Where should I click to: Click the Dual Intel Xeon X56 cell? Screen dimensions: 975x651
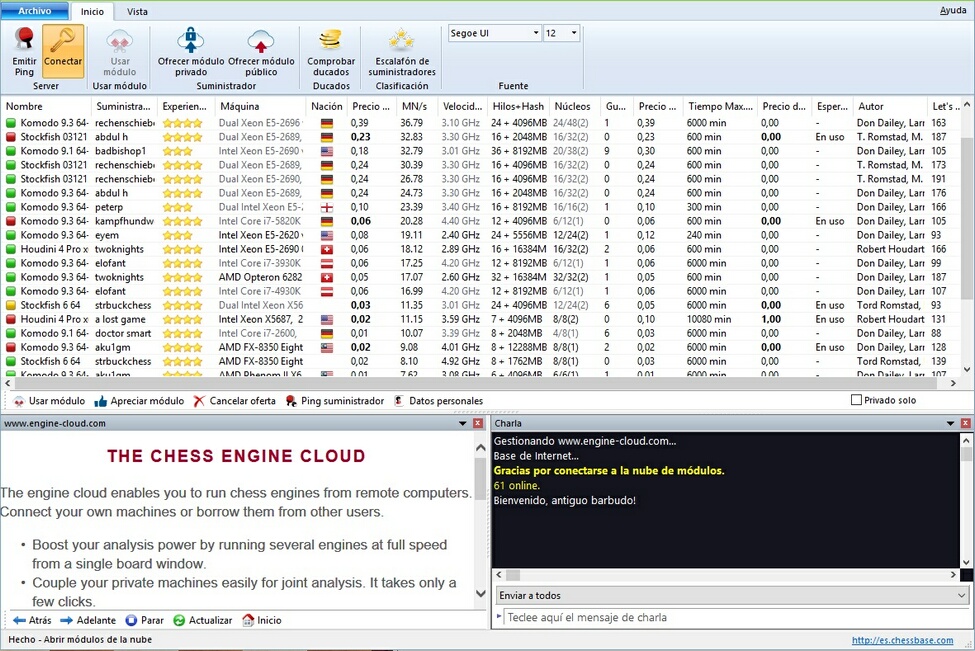(261, 305)
